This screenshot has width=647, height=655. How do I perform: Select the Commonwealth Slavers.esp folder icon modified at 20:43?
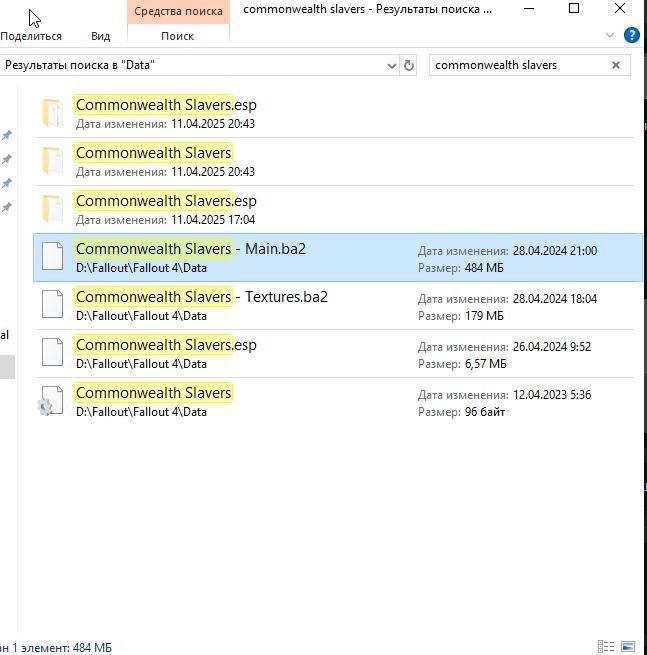53,113
